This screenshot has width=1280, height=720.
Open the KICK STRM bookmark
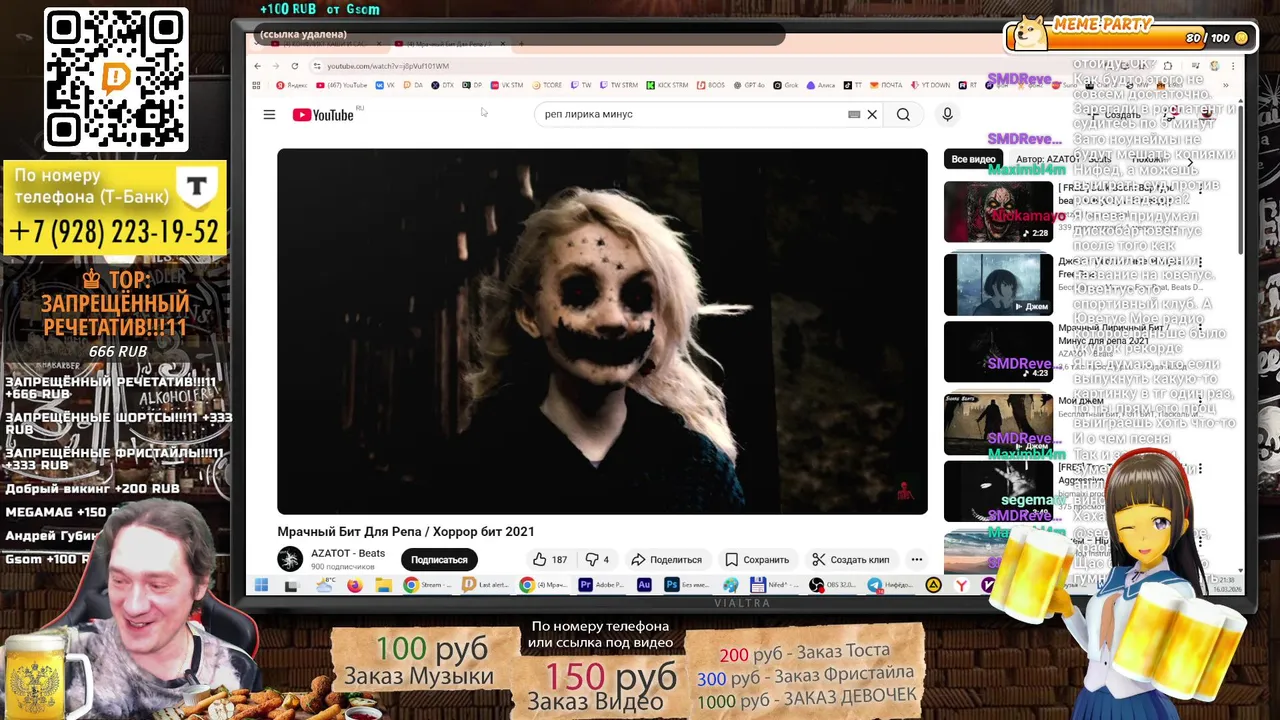point(667,85)
